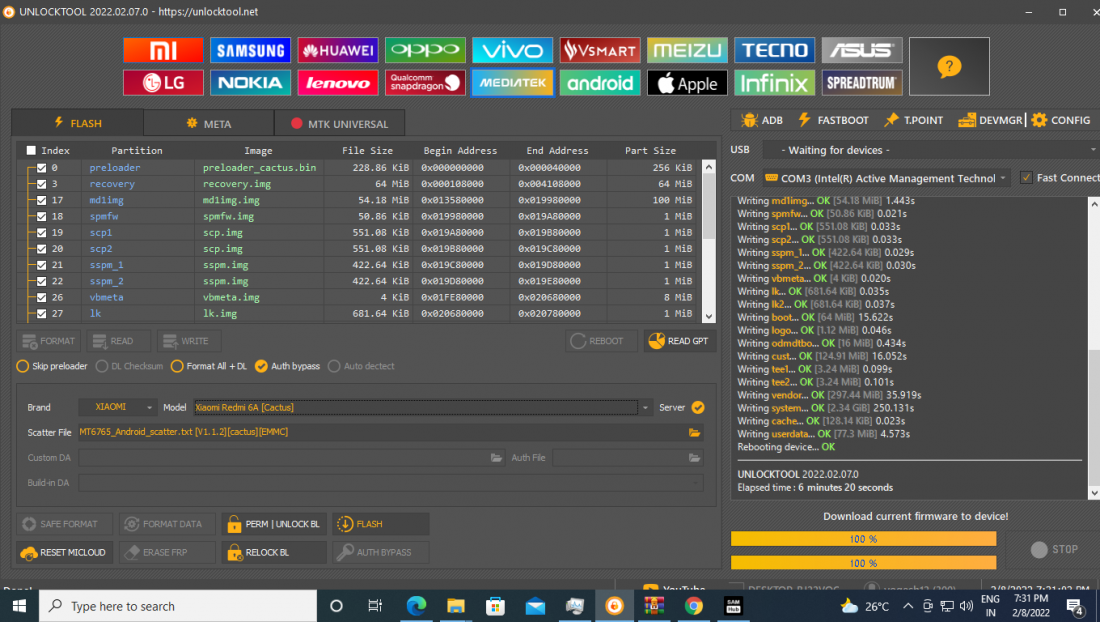The height and width of the screenshot is (622, 1100).
Task: Start flashing with the FLASH button
Action: click(x=380, y=524)
